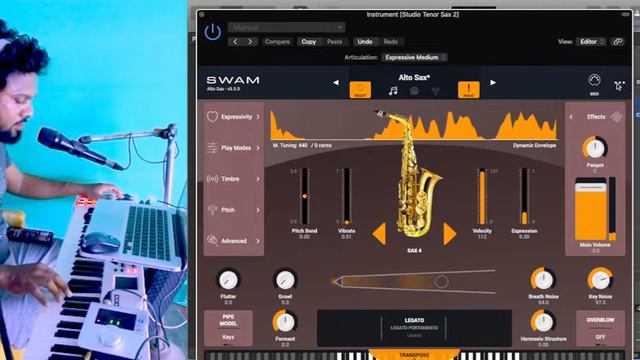Toggle the Pipe Model Keys switch
This screenshot has height=360, width=640.
tap(228, 328)
